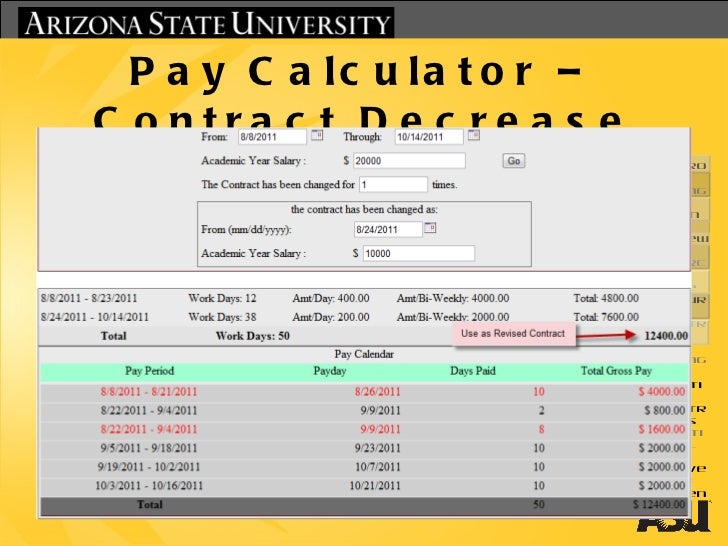Open the calendar picker beside the 8/8/2011 From date

click(x=317, y=135)
